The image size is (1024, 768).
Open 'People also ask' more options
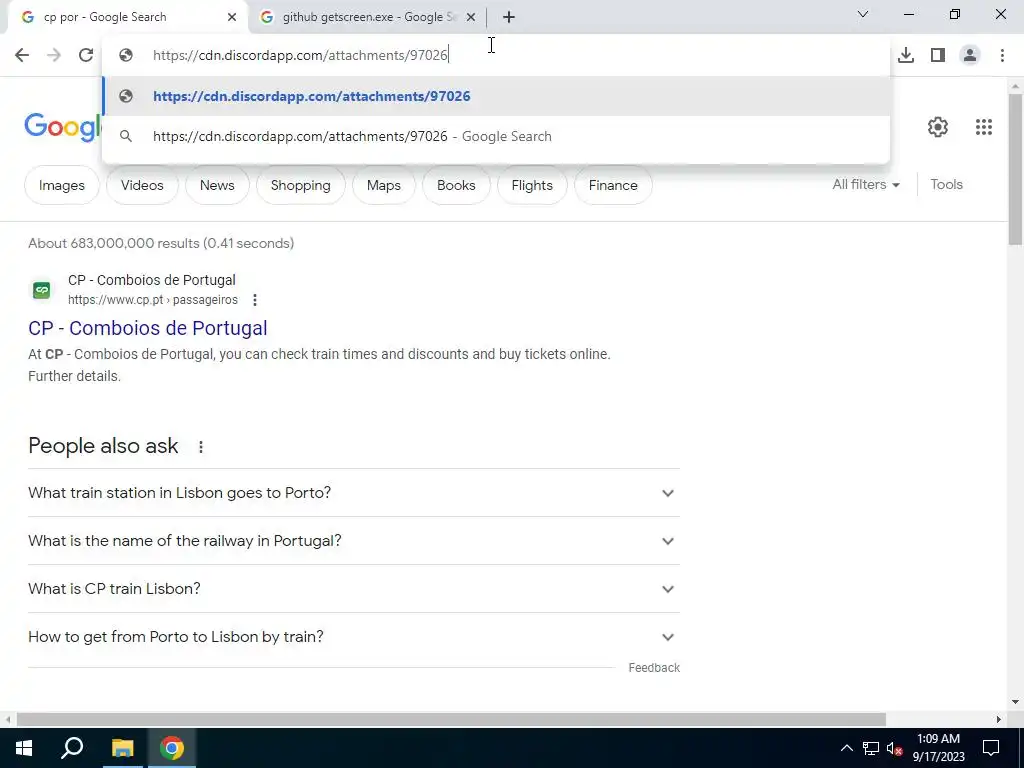201,447
